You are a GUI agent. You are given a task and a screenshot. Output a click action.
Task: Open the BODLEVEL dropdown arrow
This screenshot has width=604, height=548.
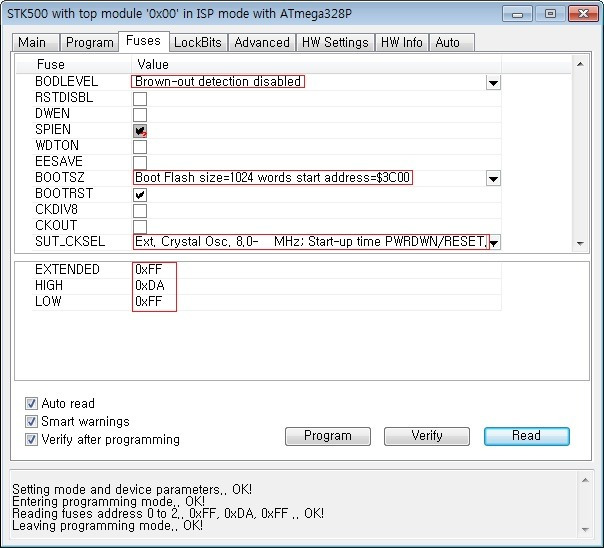pyautogui.click(x=493, y=82)
